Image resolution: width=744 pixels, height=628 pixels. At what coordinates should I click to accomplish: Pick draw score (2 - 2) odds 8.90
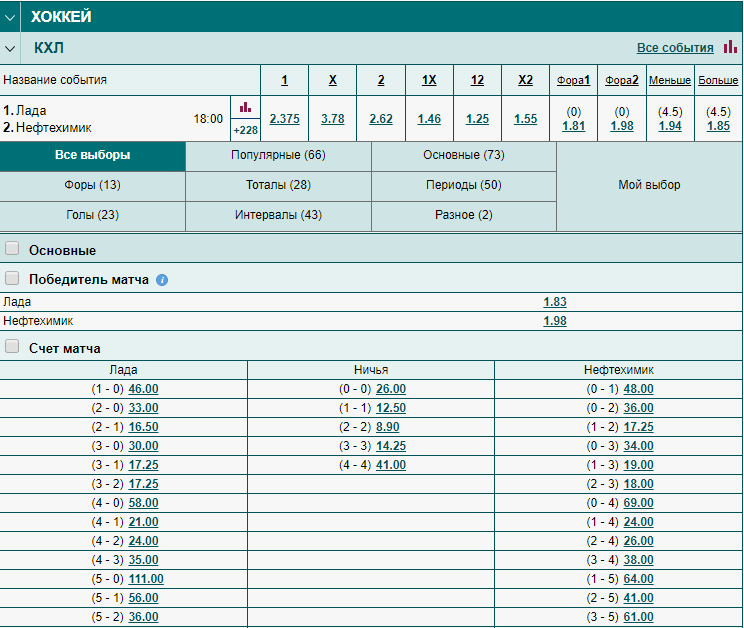click(388, 427)
